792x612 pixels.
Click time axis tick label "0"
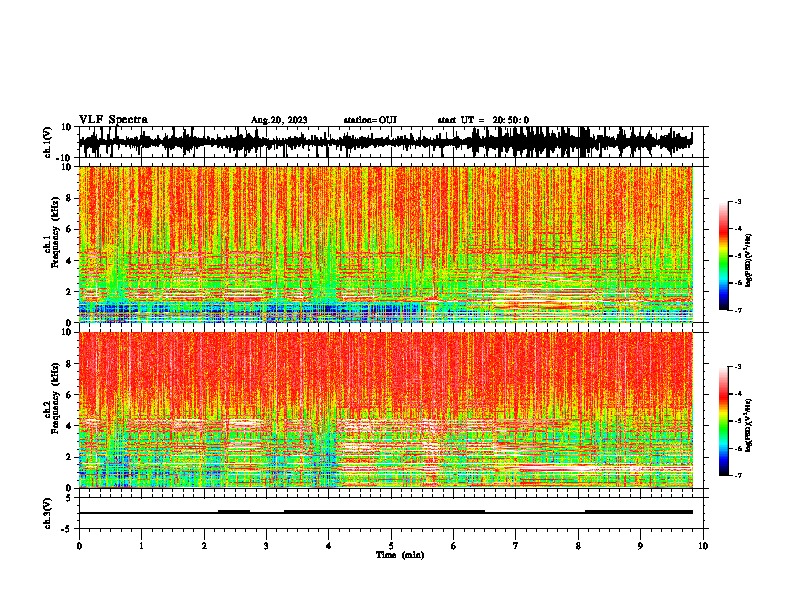[79, 546]
